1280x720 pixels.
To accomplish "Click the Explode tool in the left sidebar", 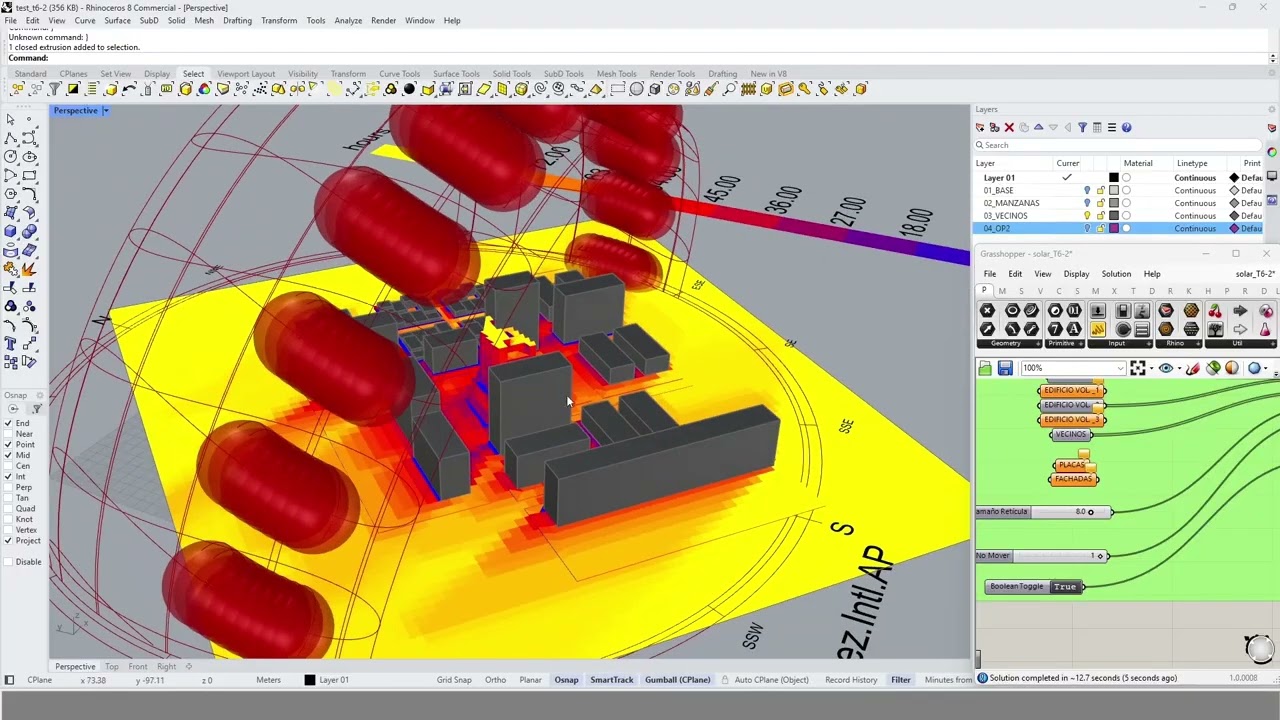I will point(28,268).
